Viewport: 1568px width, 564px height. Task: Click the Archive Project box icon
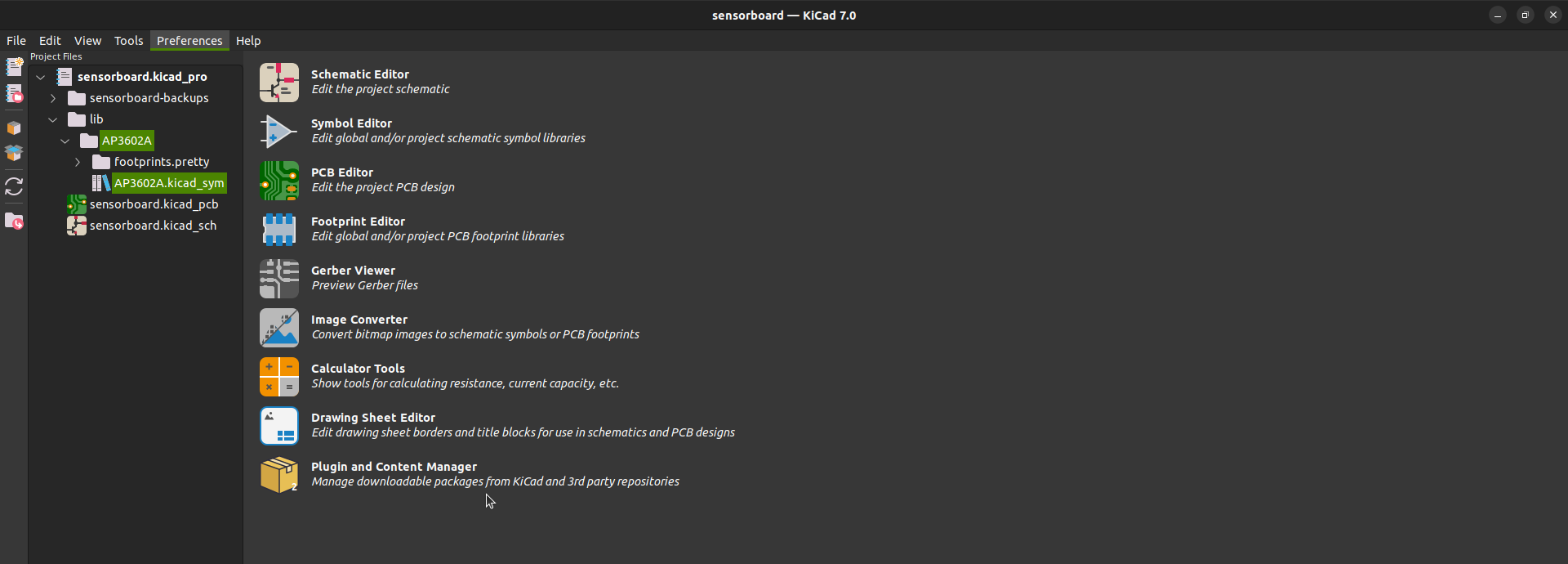click(14, 128)
